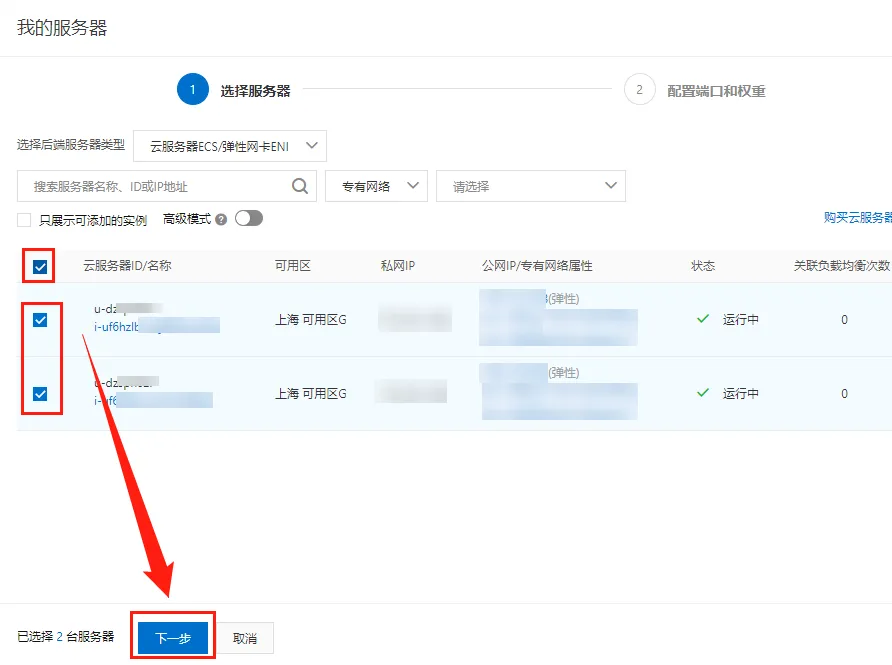The height and width of the screenshot is (665, 892).
Task: Click the 我的服务器 title
Action: pos(62,27)
